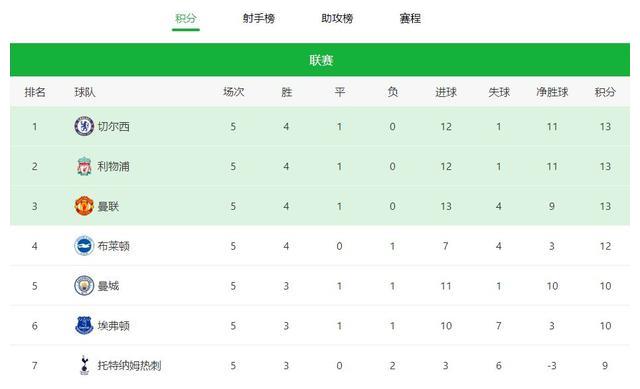The image size is (640, 389).
Task: Click the Manchester City crest icon
Action: tap(84, 286)
